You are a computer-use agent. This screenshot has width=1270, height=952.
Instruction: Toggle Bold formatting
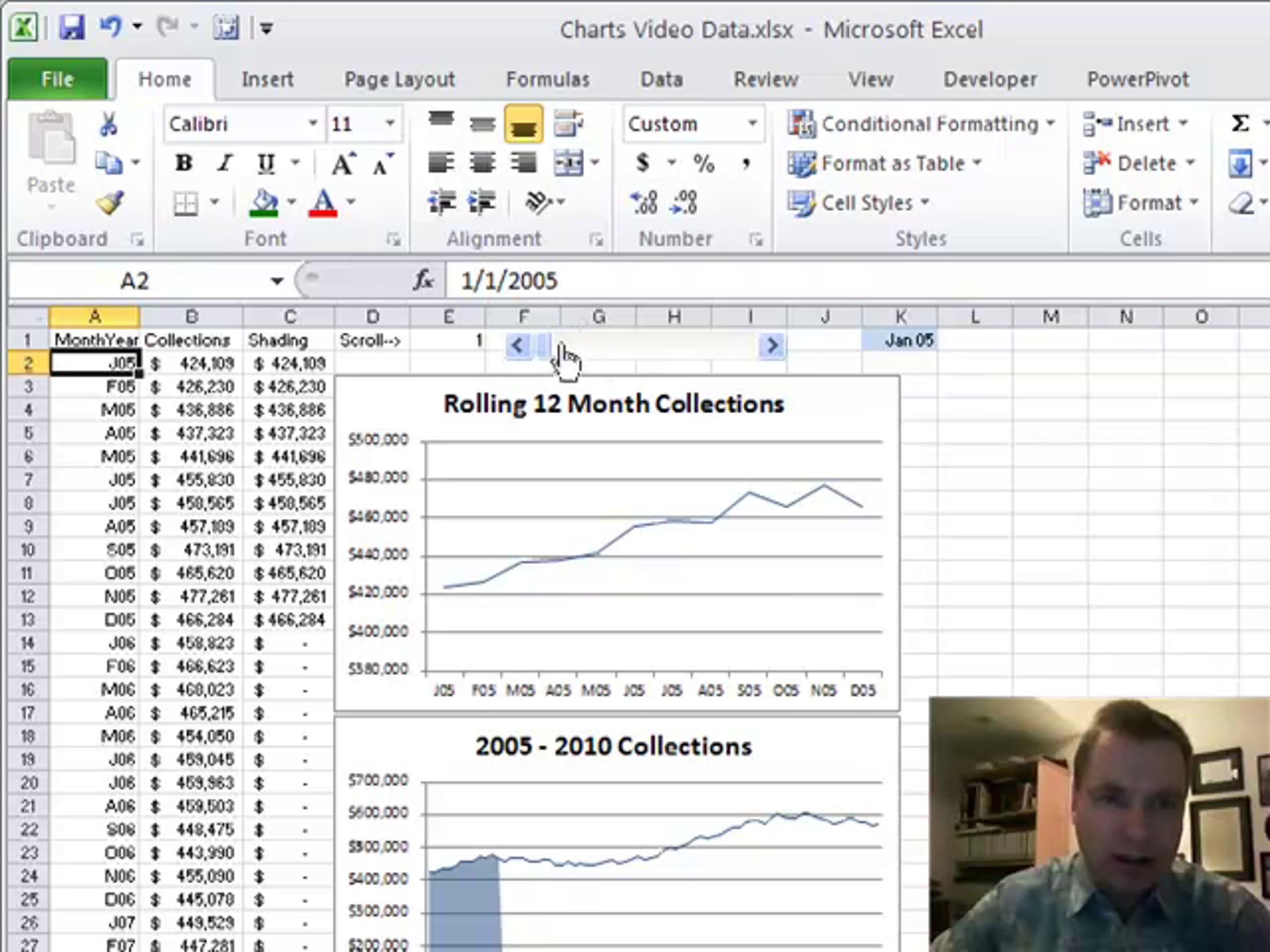[184, 163]
